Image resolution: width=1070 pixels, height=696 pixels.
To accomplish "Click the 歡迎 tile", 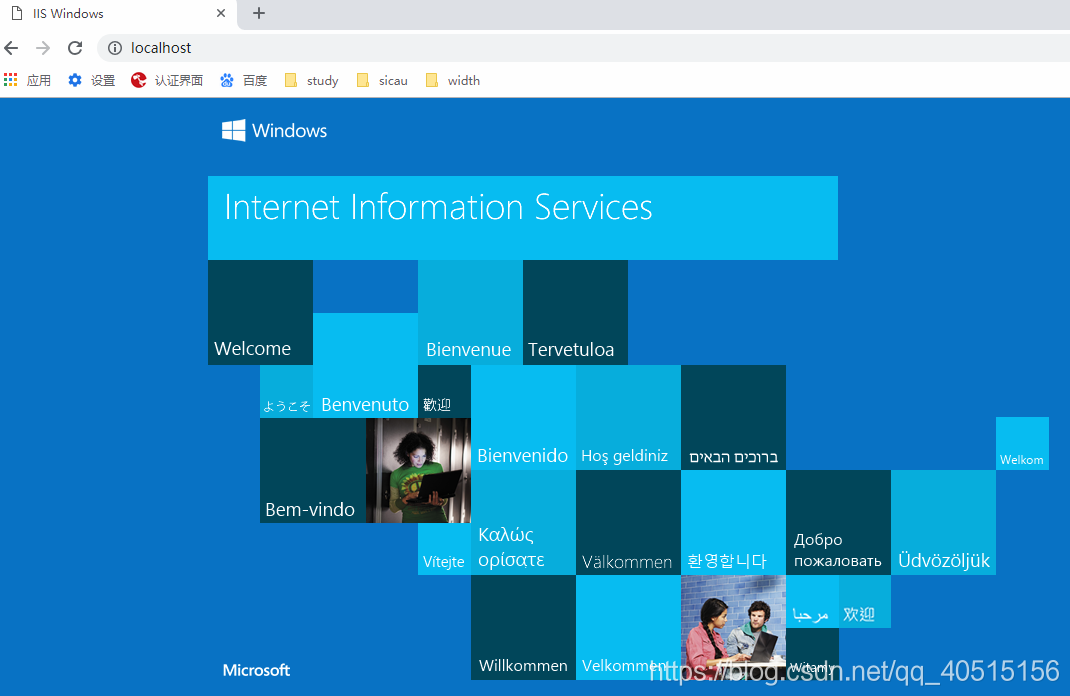I will pyautogui.click(x=444, y=392).
